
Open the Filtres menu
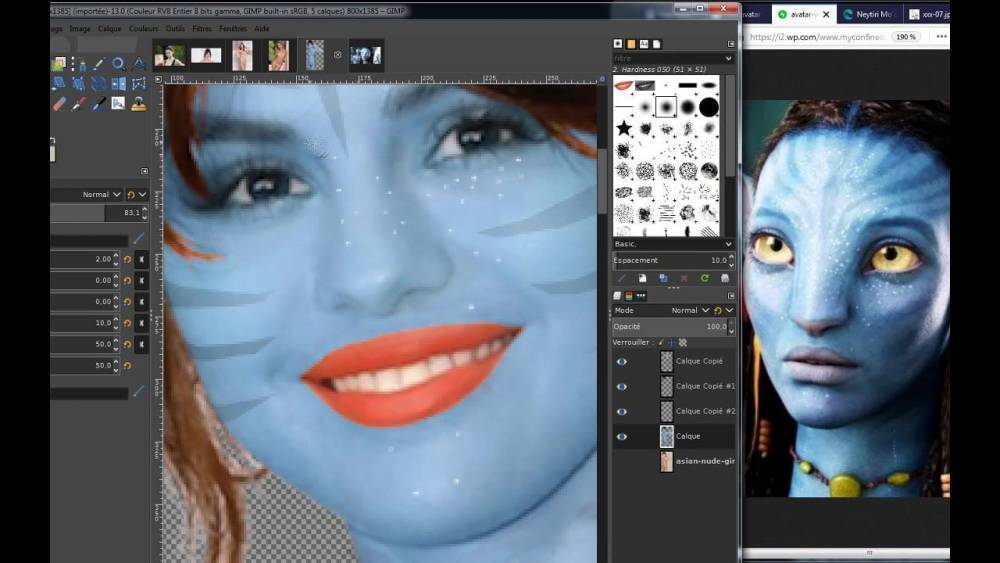pos(202,29)
